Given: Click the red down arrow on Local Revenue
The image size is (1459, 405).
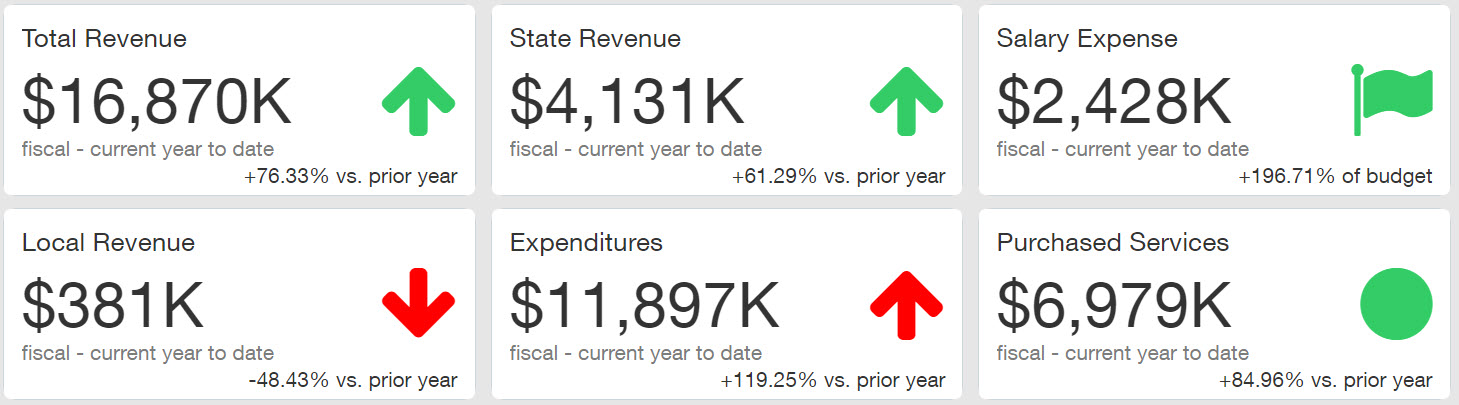Looking at the screenshot, I should click(418, 302).
